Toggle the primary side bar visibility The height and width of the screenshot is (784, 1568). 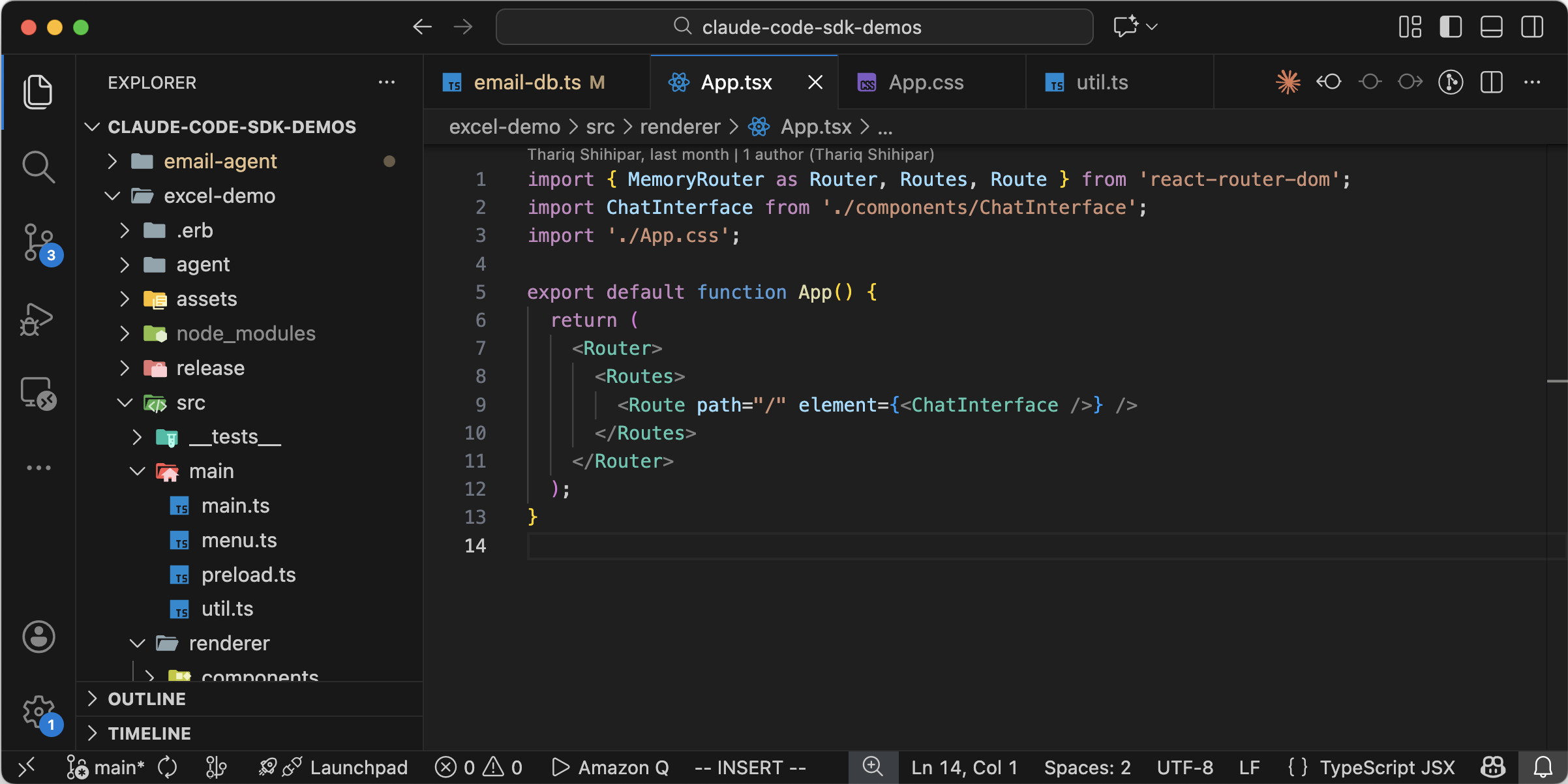pos(1451,27)
